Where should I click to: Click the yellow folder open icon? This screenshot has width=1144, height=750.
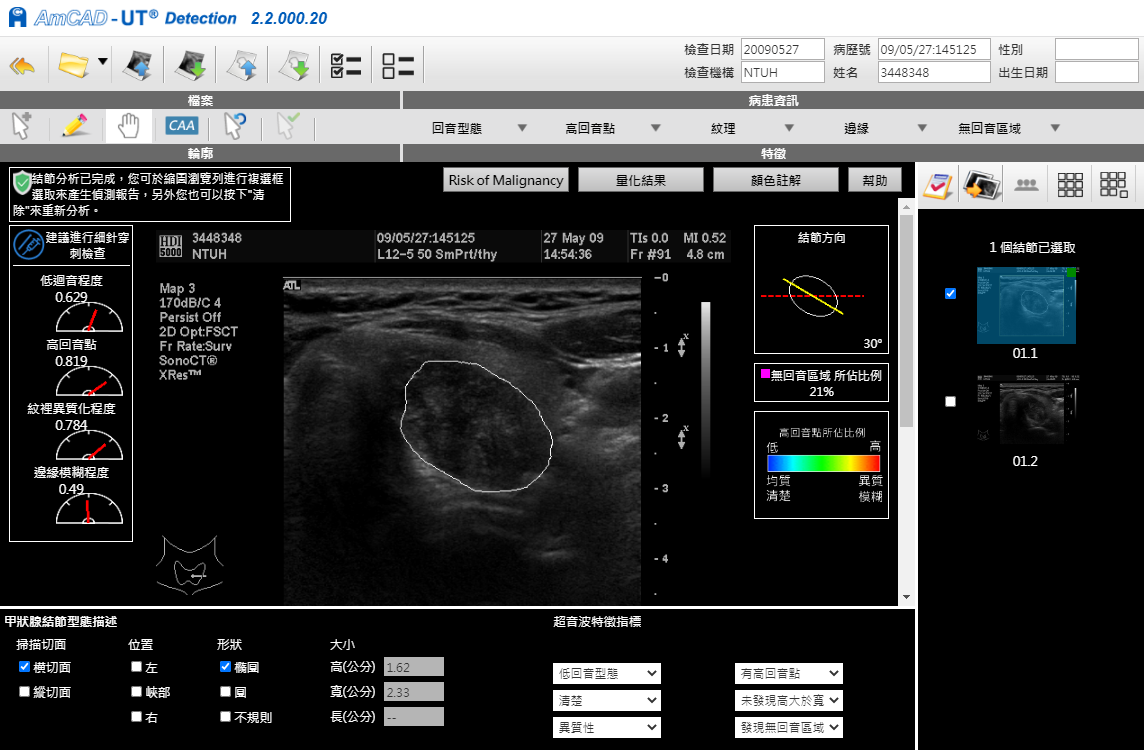click(x=73, y=66)
